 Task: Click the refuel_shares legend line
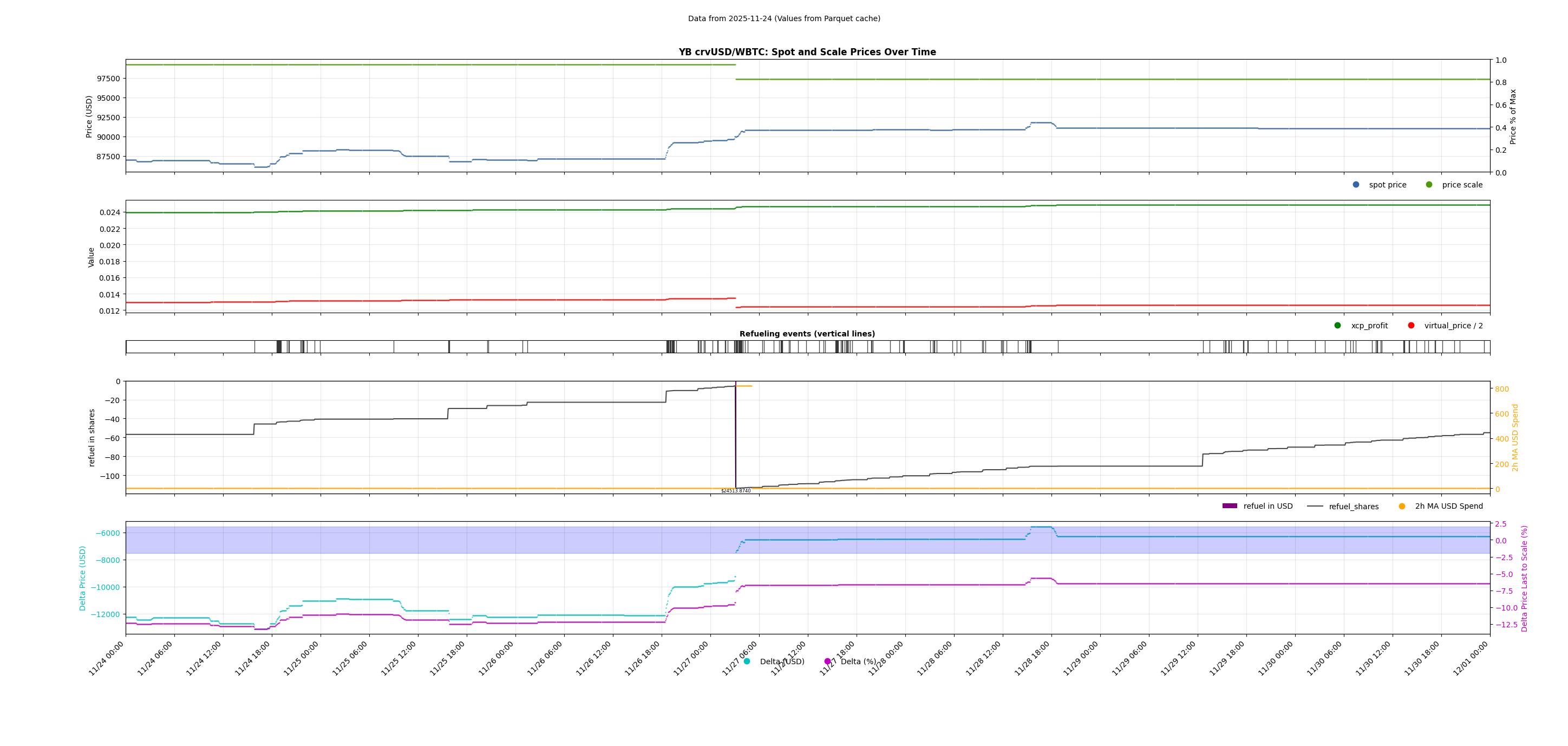(x=1315, y=506)
